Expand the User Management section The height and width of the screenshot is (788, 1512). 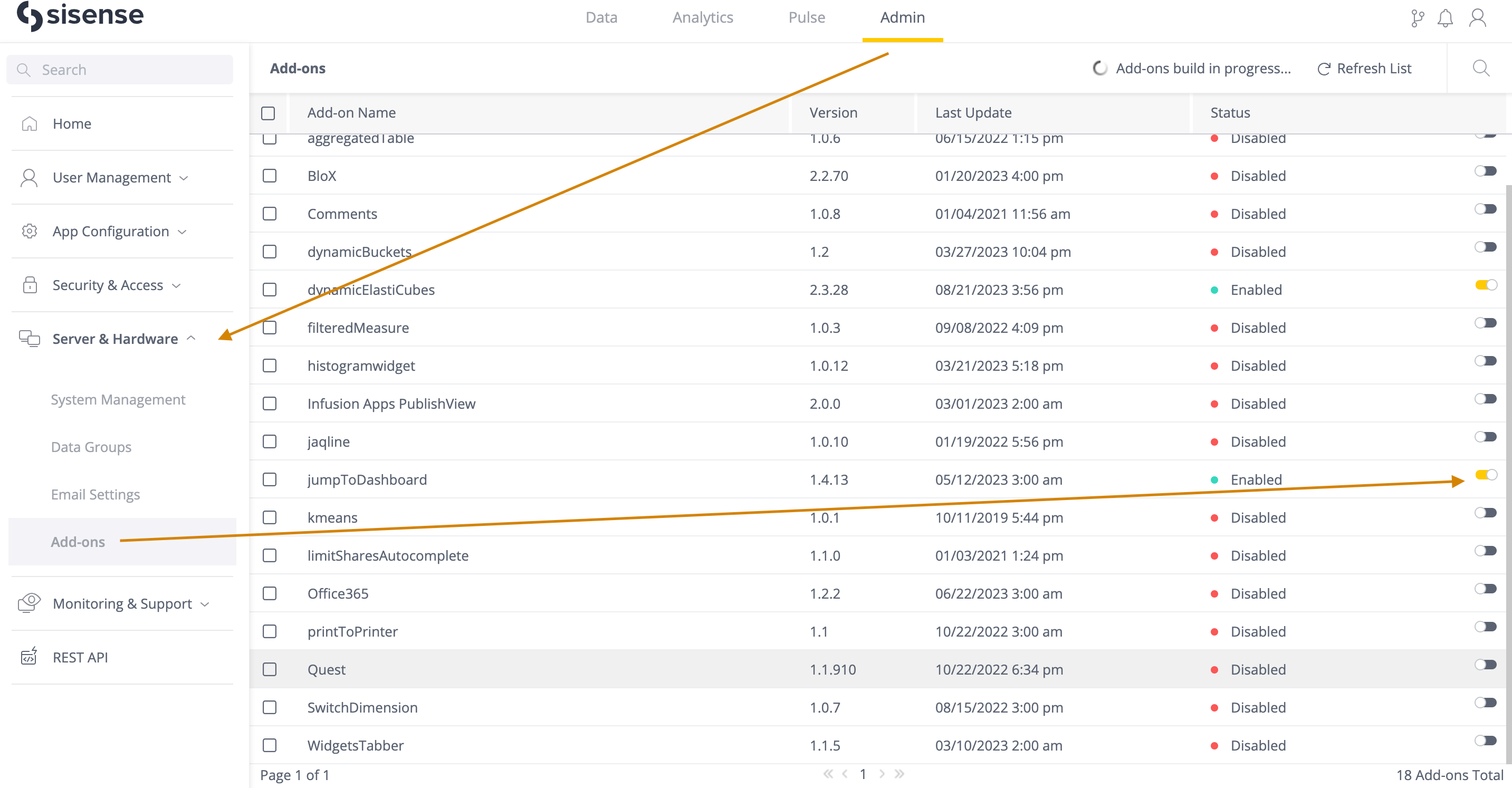(x=184, y=177)
